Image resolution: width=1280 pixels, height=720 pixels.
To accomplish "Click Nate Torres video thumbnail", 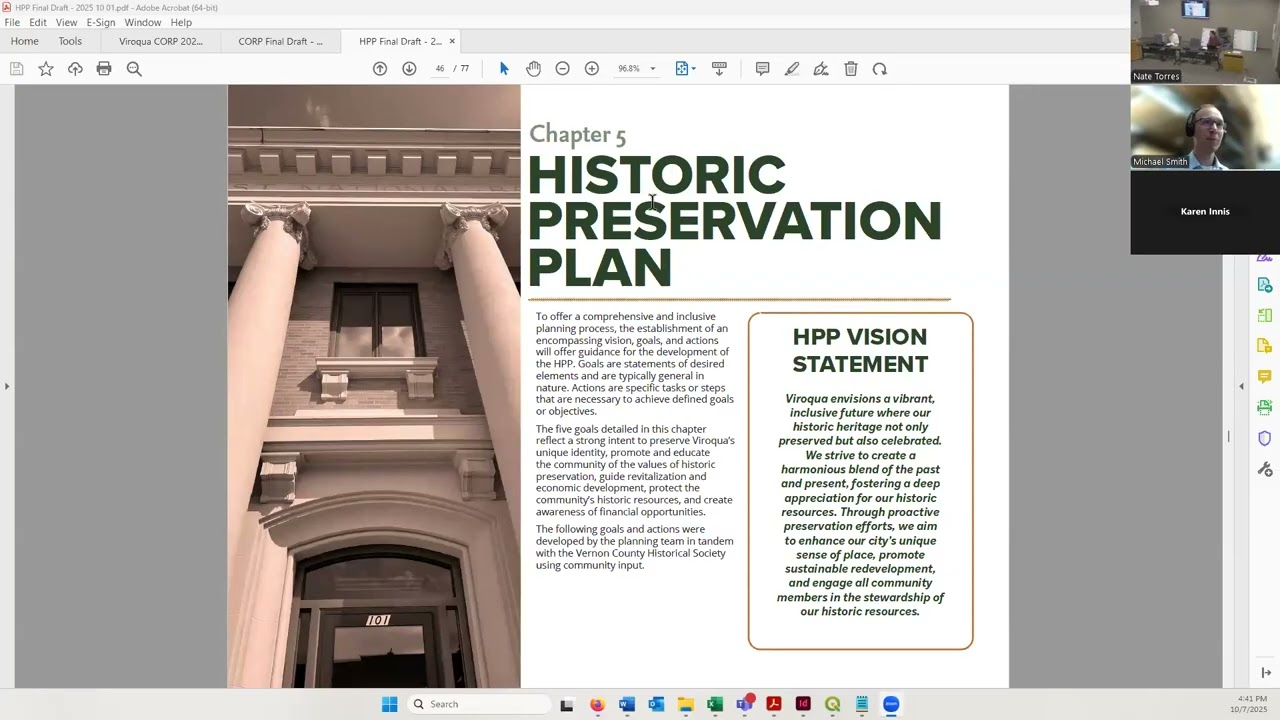I will pyautogui.click(x=1205, y=42).
